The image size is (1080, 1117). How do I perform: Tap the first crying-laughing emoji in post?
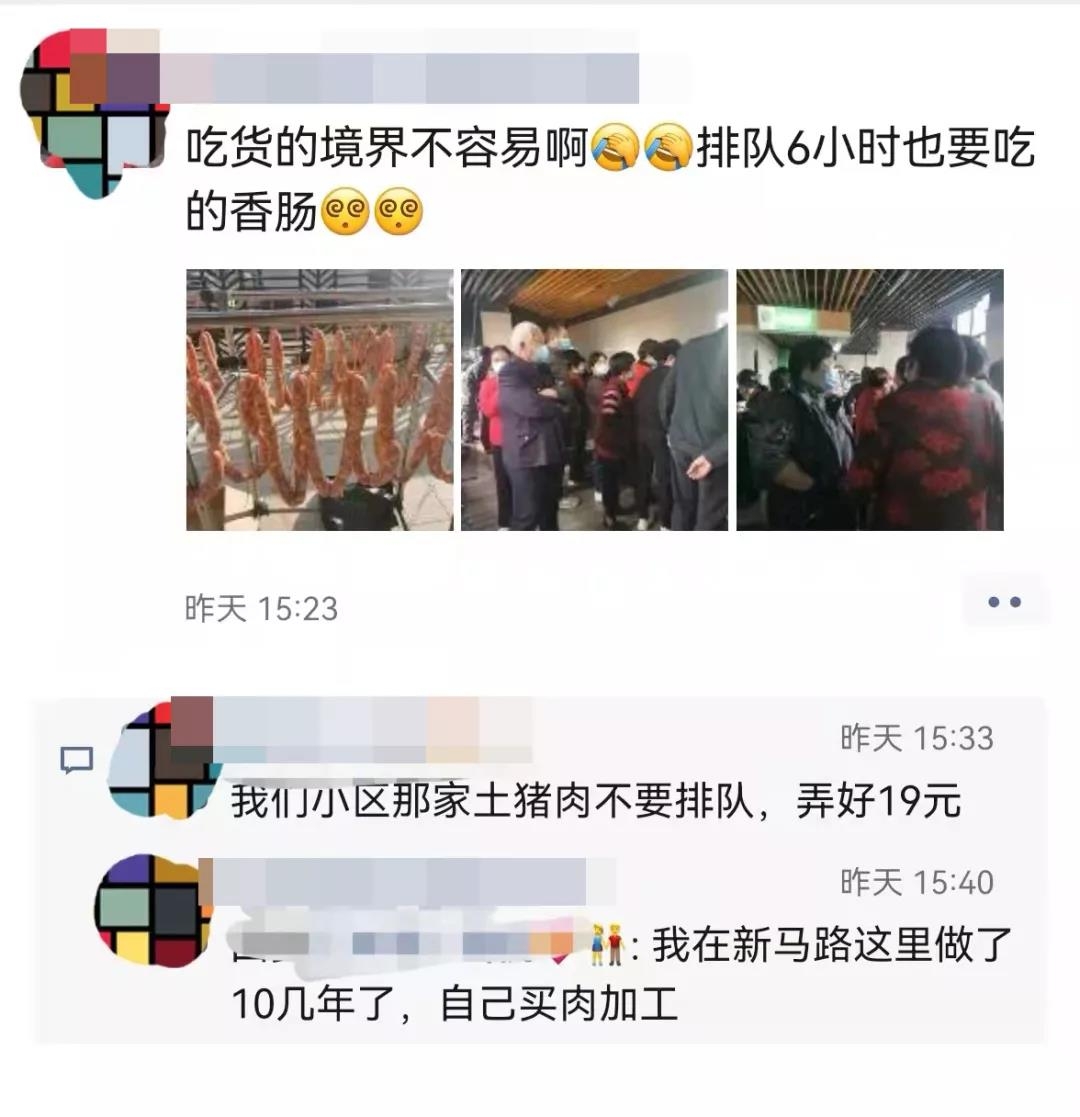coord(615,147)
